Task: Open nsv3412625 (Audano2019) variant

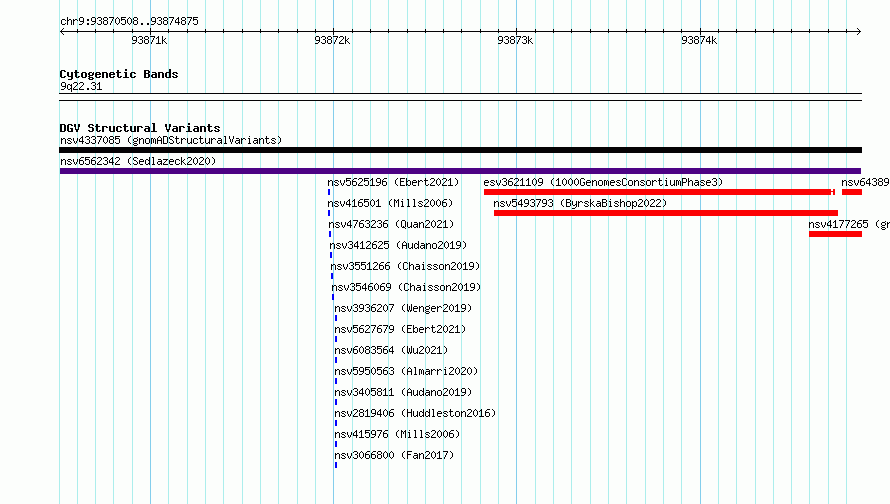Action: point(398,245)
